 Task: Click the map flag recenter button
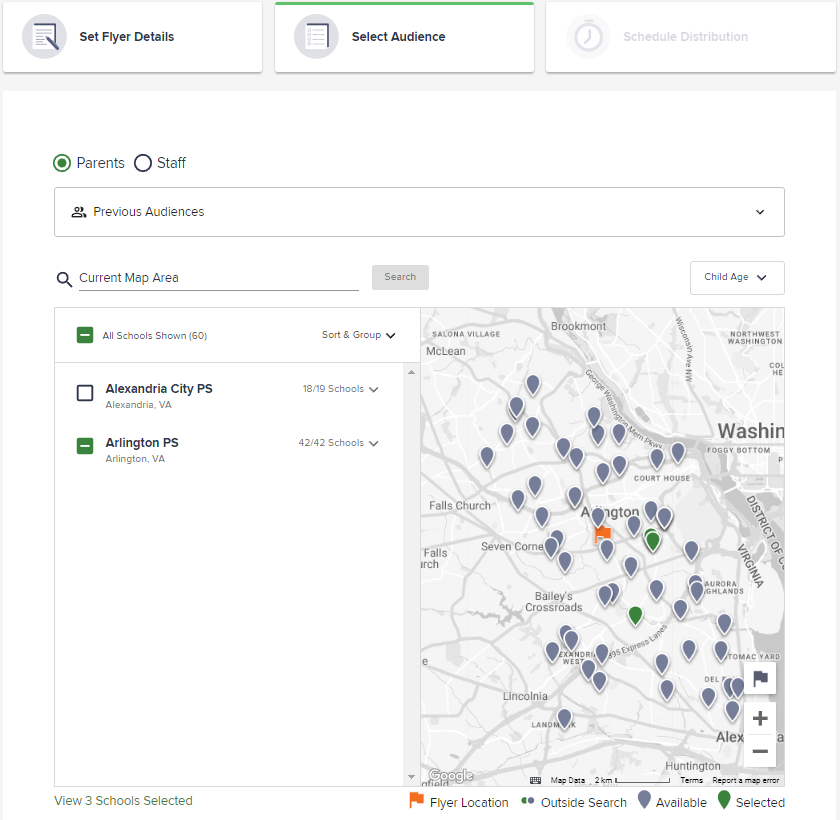click(x=760, y=678)
